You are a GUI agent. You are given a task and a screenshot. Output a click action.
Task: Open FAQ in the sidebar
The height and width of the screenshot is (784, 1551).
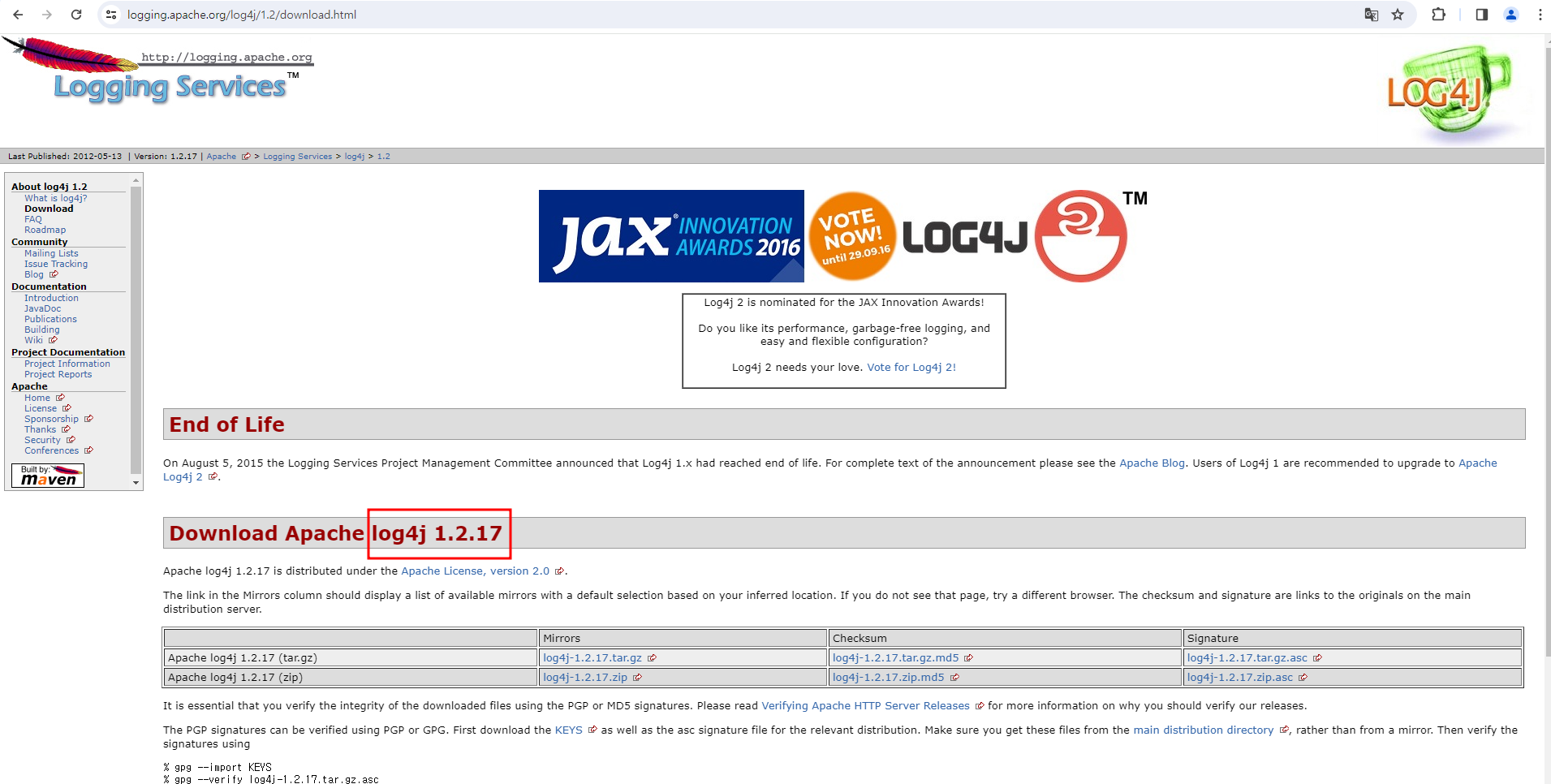(x=32, y=219)
